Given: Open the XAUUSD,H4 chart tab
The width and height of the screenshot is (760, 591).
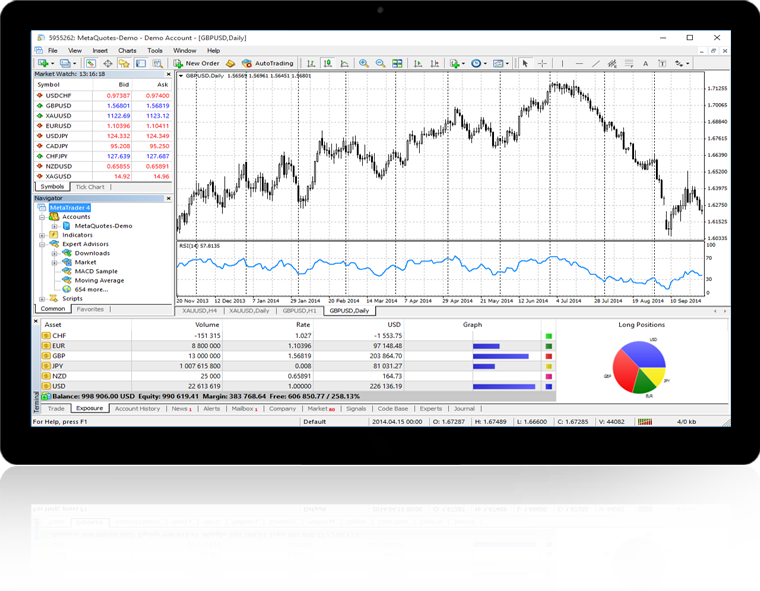Looking at the screenshot, I should pyautogui.click(x=199, y=311).
